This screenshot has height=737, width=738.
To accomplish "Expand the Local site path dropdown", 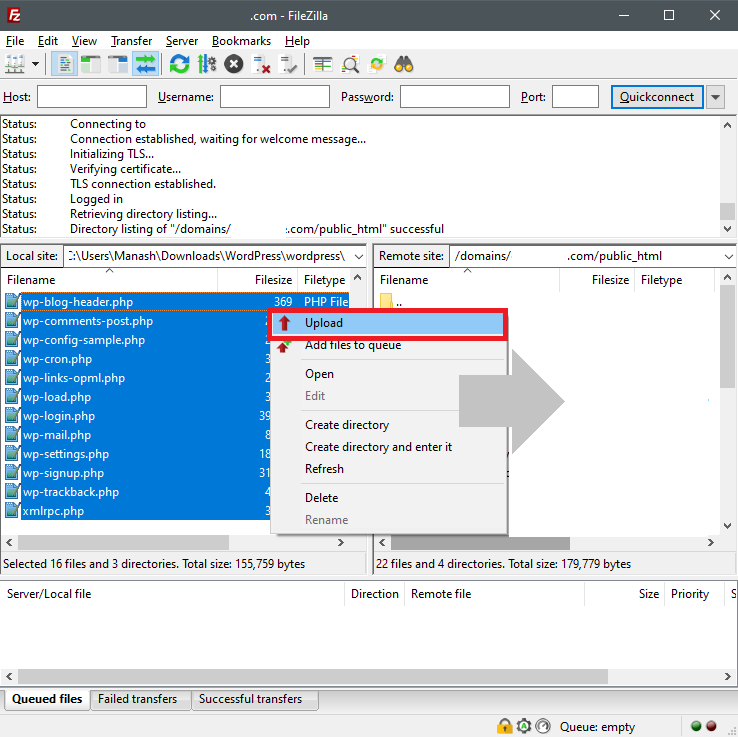I will 359,256.
